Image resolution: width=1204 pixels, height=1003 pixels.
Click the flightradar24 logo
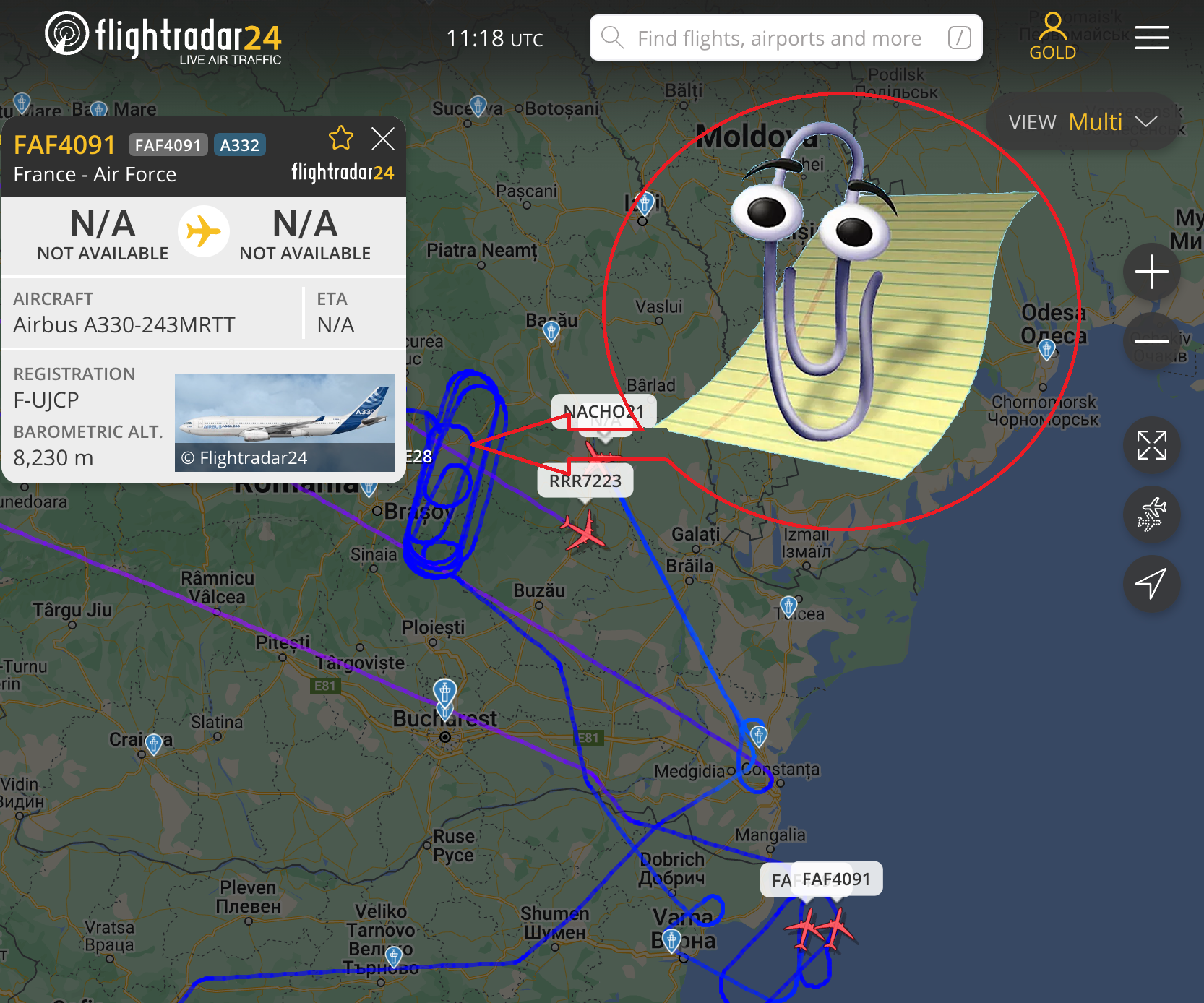click(x=163, y=38)
